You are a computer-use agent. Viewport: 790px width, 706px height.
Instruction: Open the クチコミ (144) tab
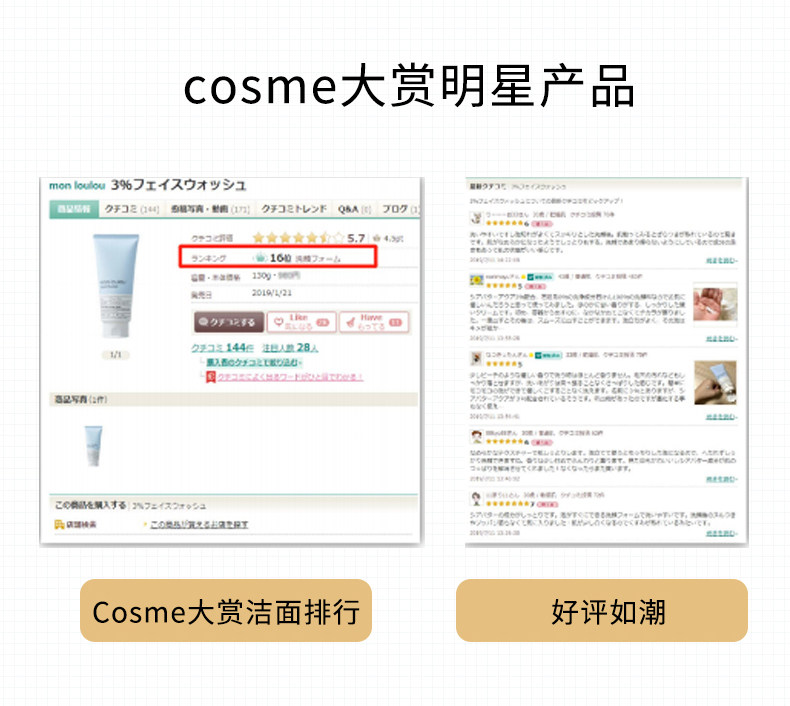132,209
